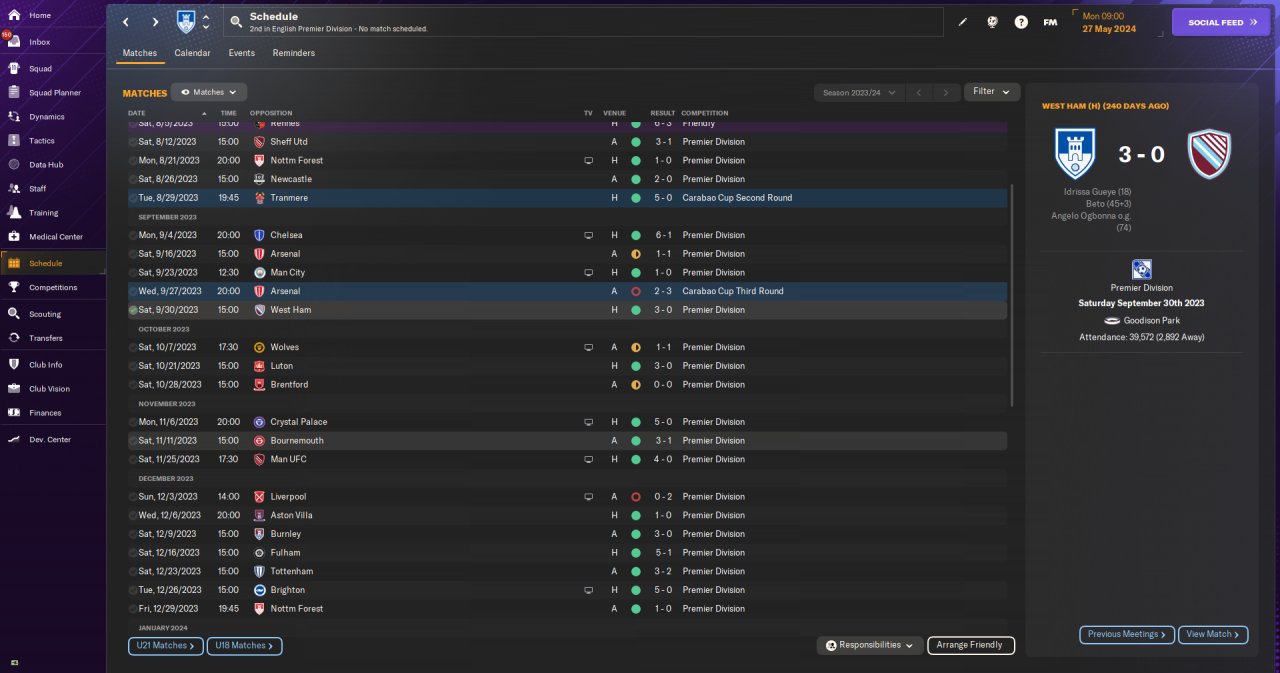Screen dimensions: 1280x673
Task: Select the Crystal Palace match row
Action: (567, 422)
